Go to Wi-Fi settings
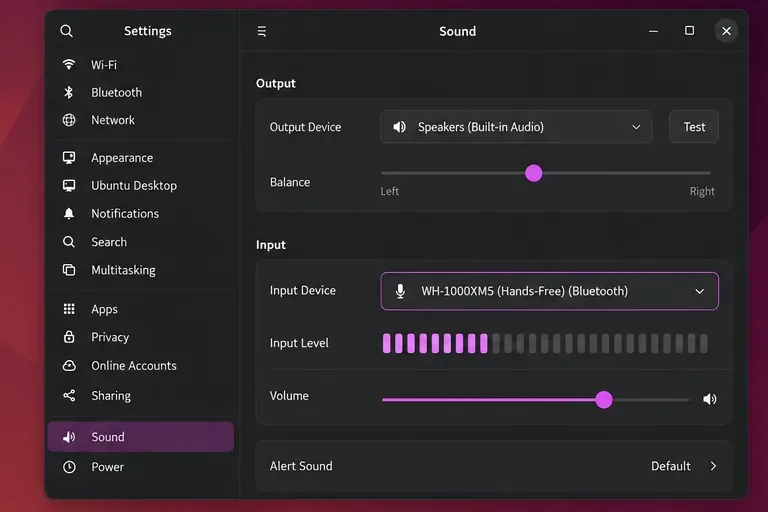768x512 pixels. point(141,65)
